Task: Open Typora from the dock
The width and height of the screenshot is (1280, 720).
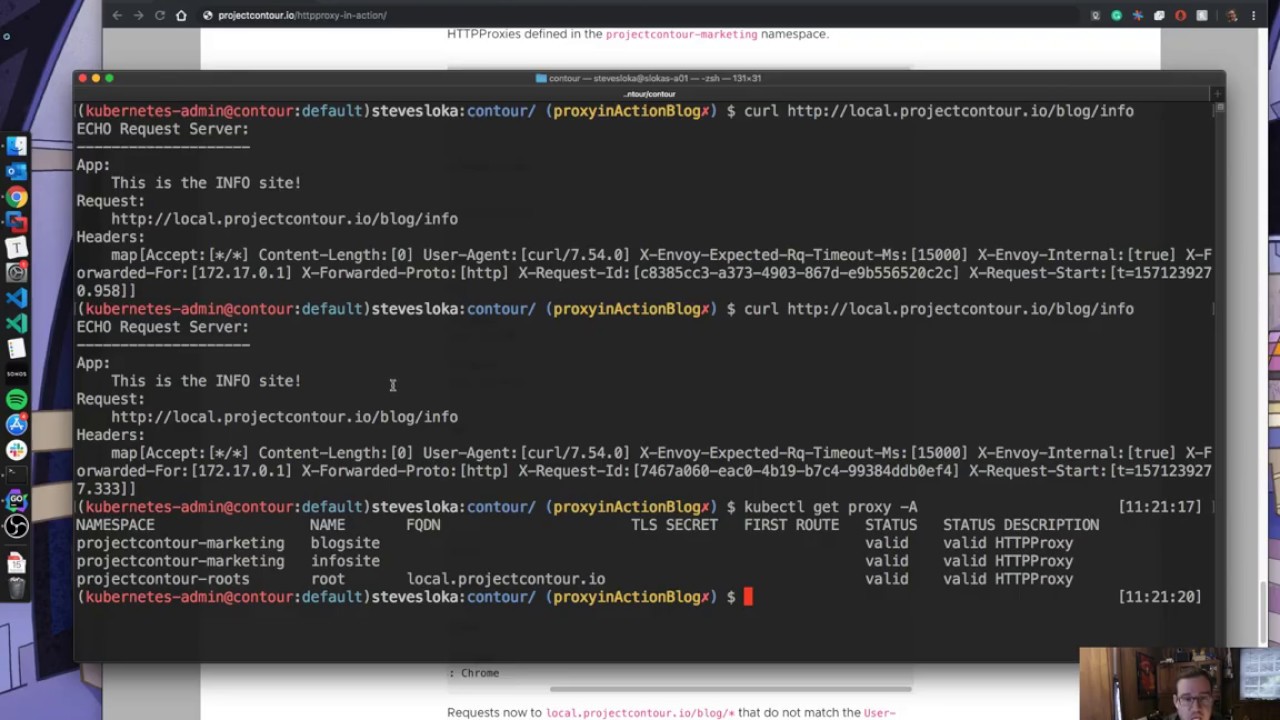Action: click(x=16, y=248)
